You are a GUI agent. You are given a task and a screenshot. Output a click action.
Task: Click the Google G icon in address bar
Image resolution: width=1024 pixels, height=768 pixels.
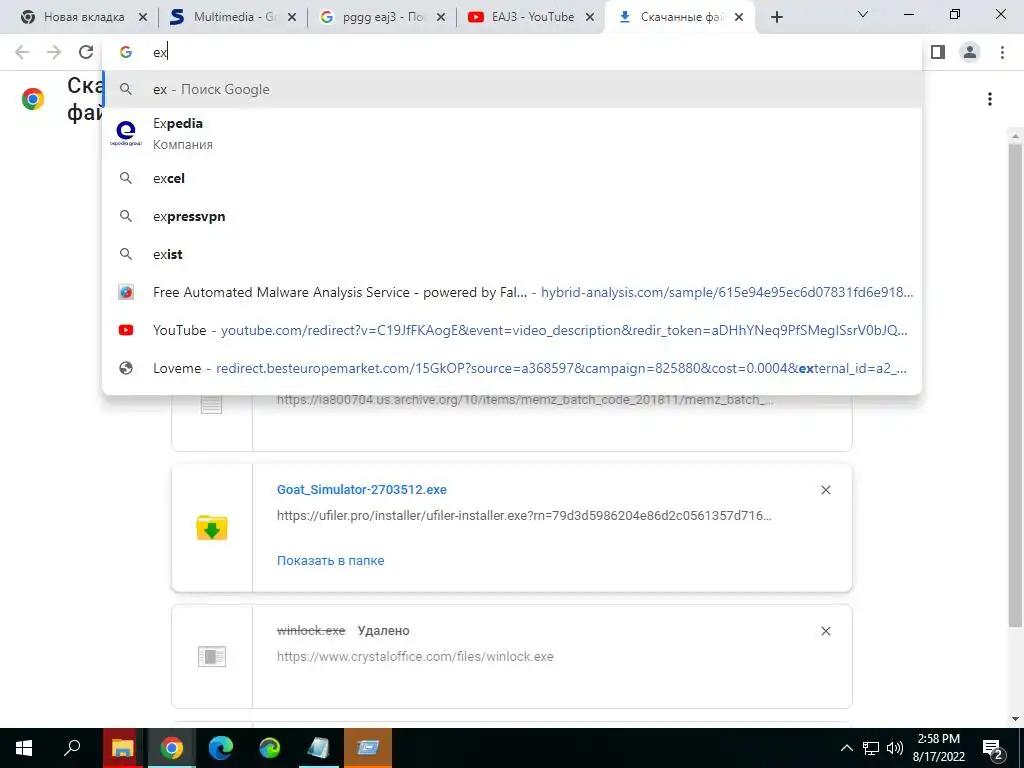(126, 52)
